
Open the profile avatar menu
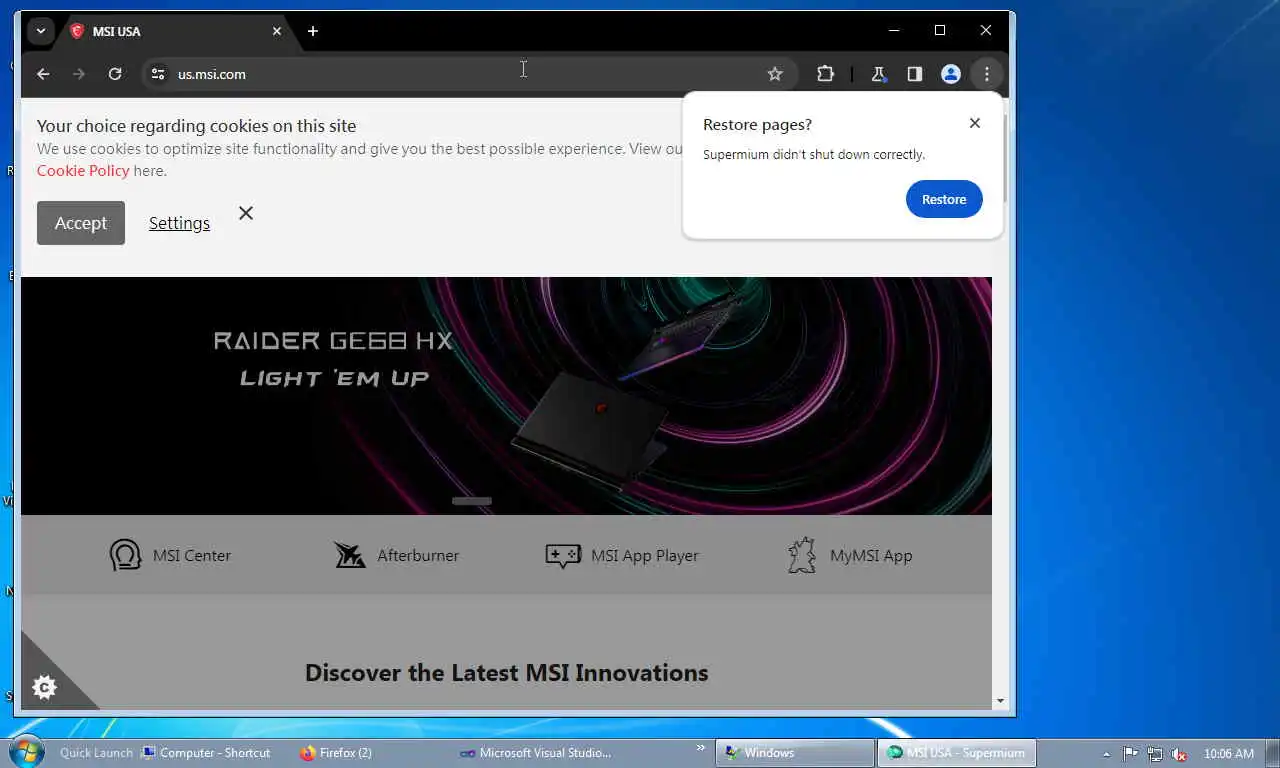click(x=951, y=74)
